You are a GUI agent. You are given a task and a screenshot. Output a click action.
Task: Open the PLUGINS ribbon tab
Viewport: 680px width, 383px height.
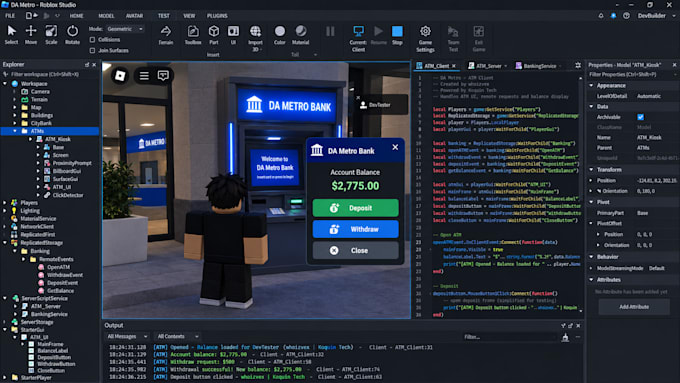point(217,16)
